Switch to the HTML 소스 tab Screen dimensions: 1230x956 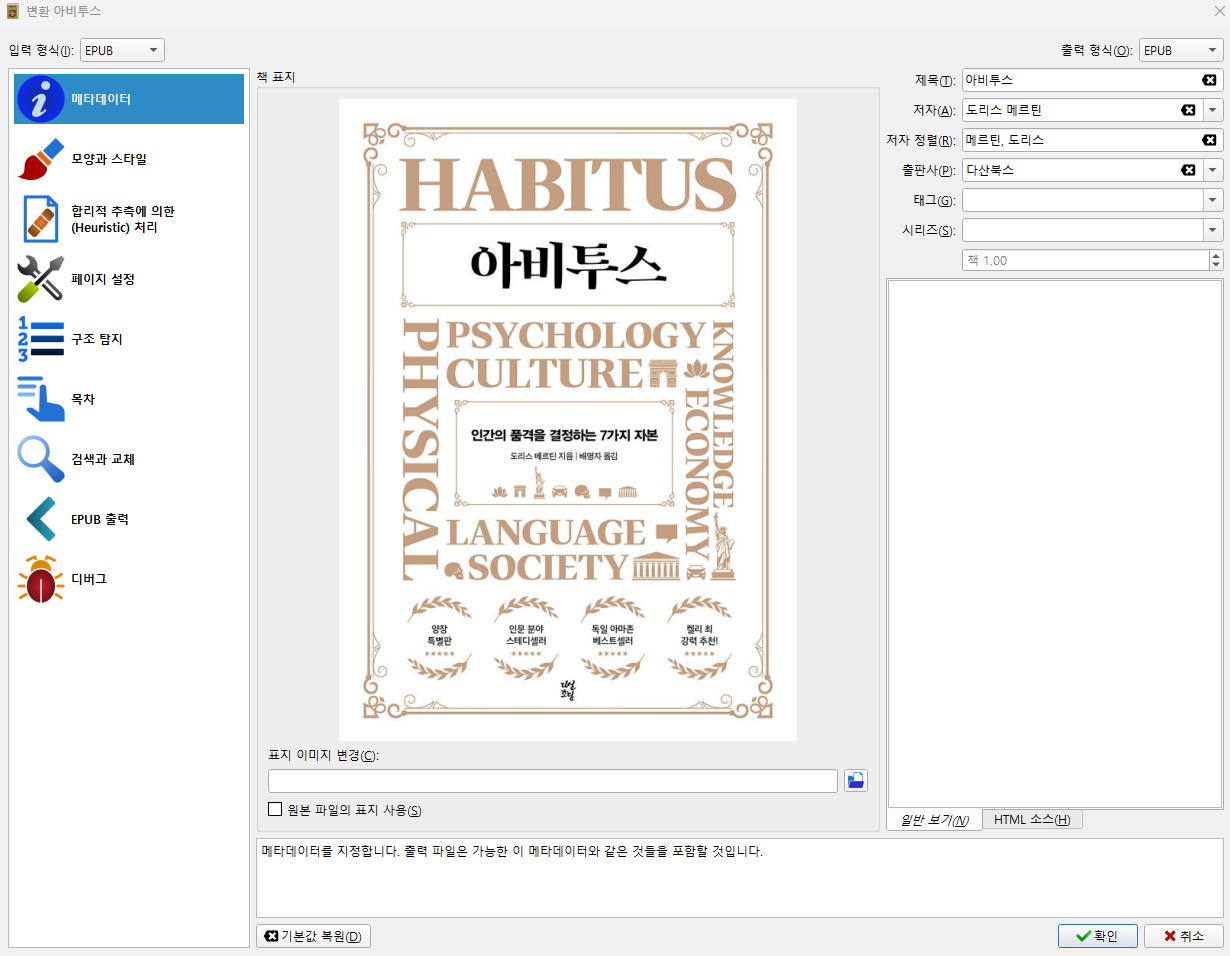pyautogui.click(x=1032, y=820)
